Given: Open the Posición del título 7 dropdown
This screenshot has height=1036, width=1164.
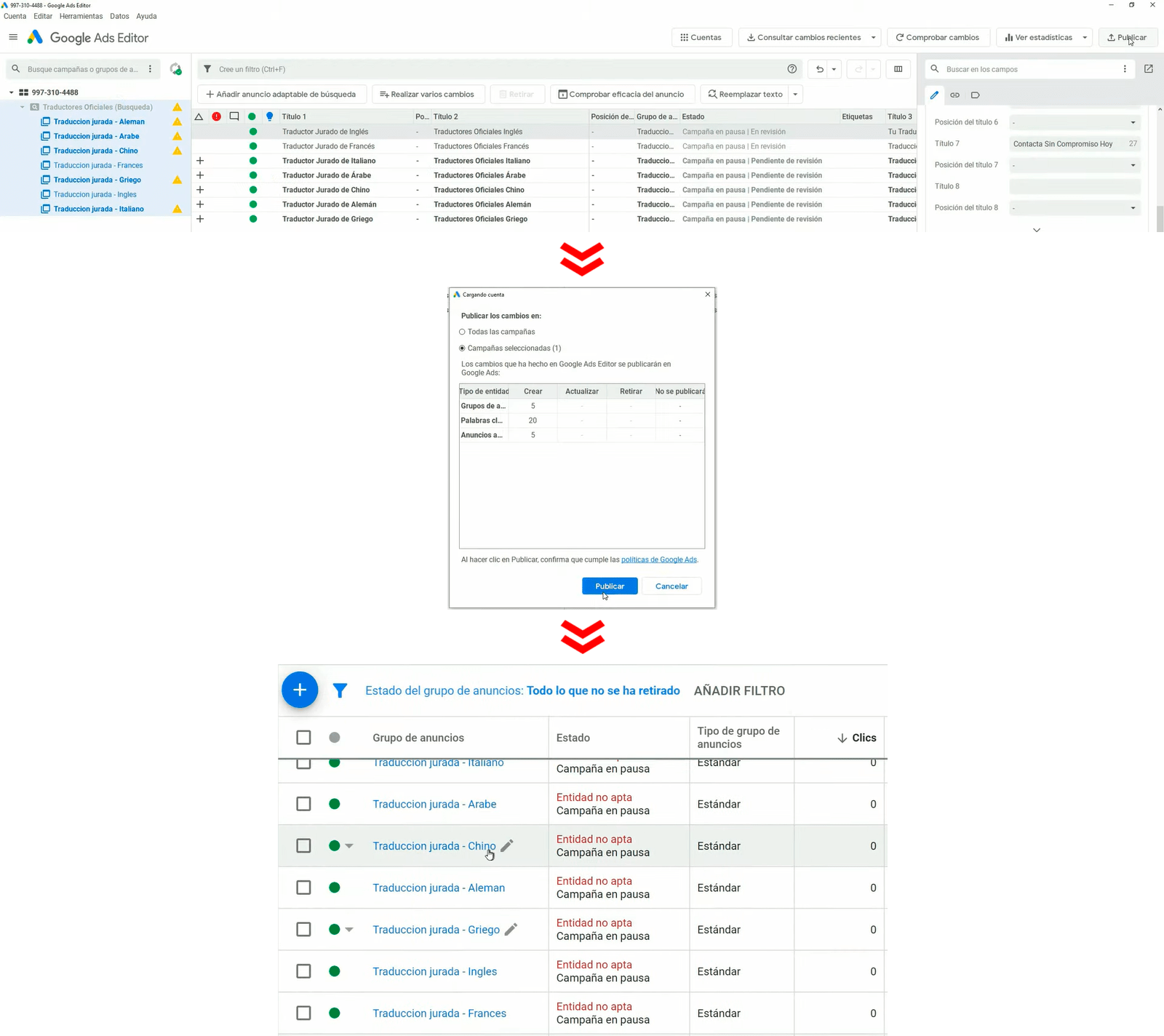Looking at the screenshot, I should [x=1075, y=165].
